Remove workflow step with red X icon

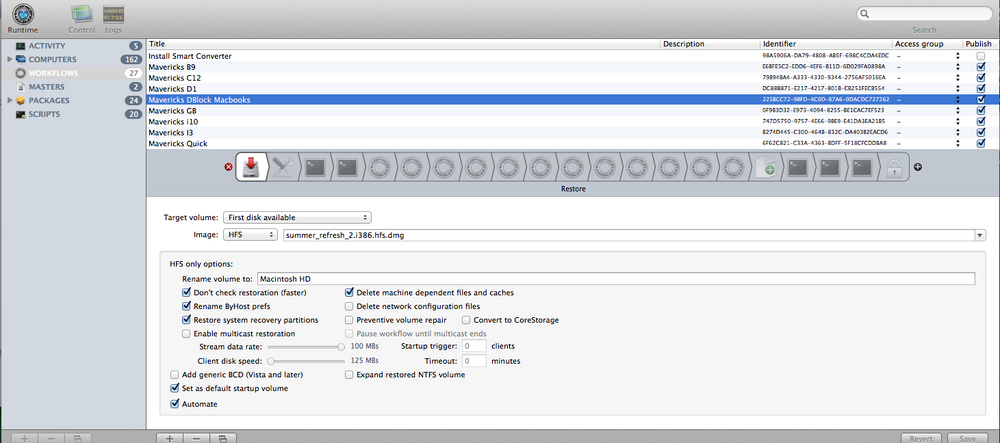pyautogui.click(x=228, y=167)
